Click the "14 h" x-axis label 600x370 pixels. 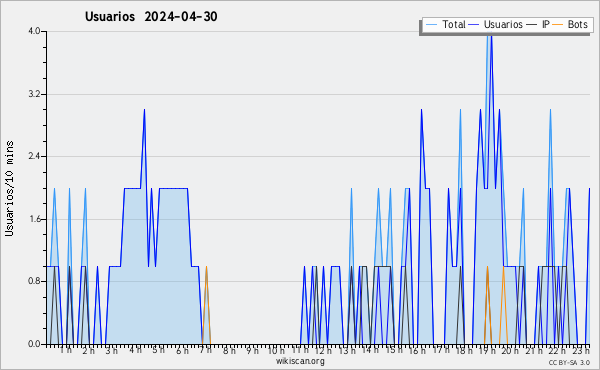(x=370, y=350)
